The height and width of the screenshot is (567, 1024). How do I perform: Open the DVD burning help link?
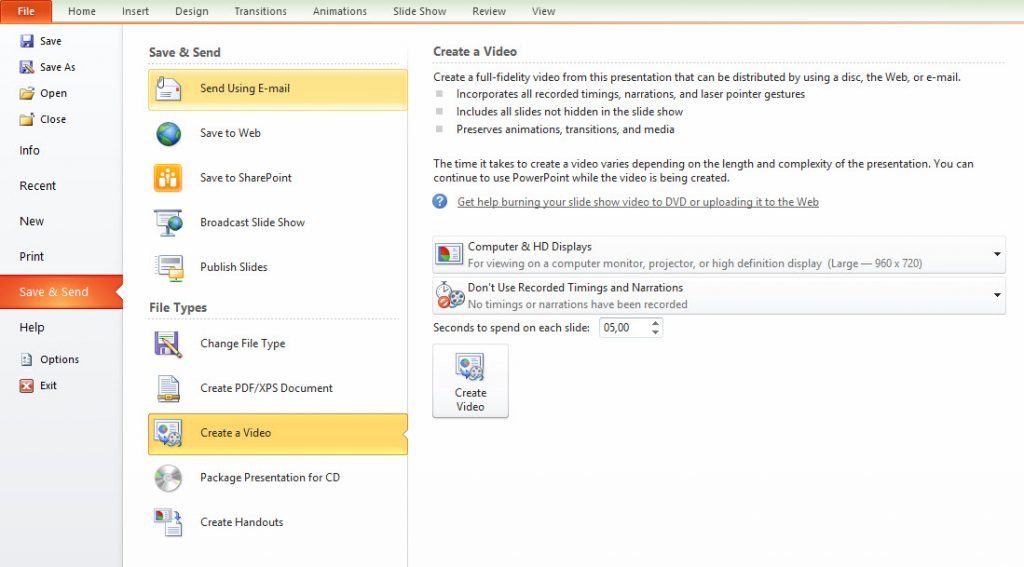tap(637, 202)
